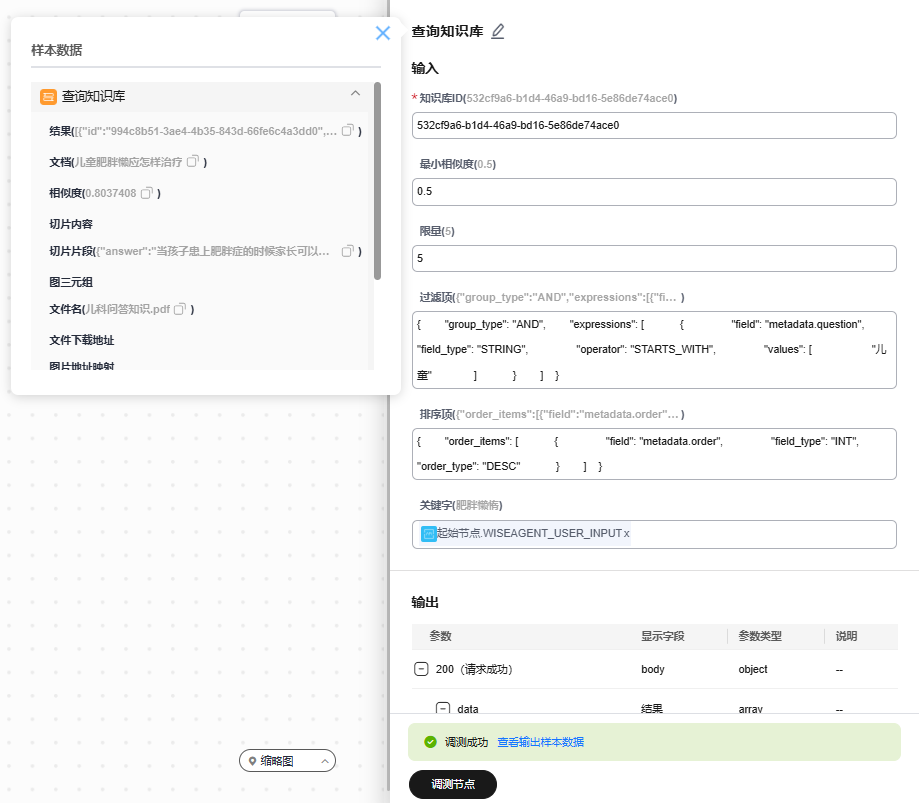Copy the 切片片段 value with copy icon

click(348, 251)
